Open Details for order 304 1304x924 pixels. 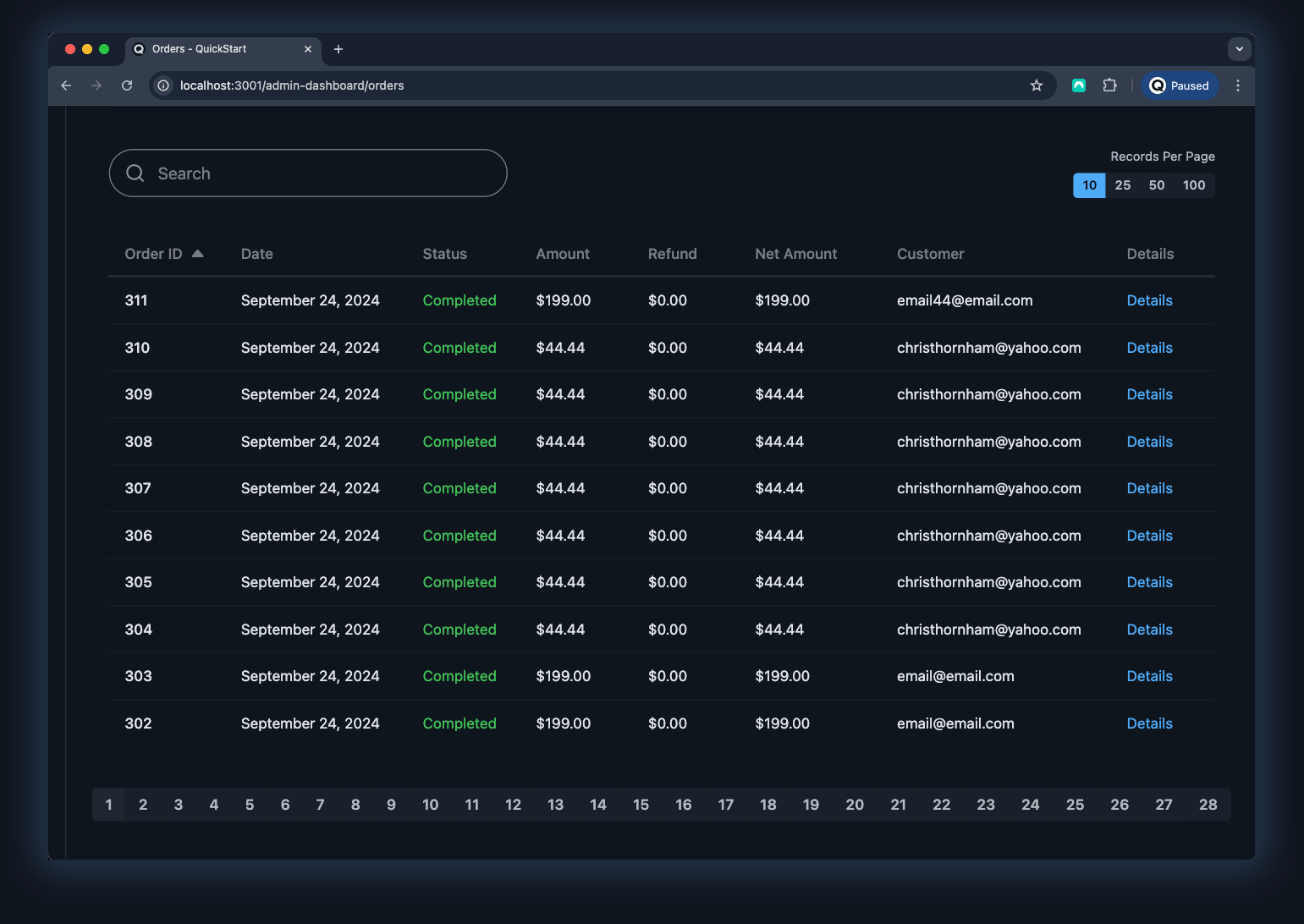pos(1149,630)
